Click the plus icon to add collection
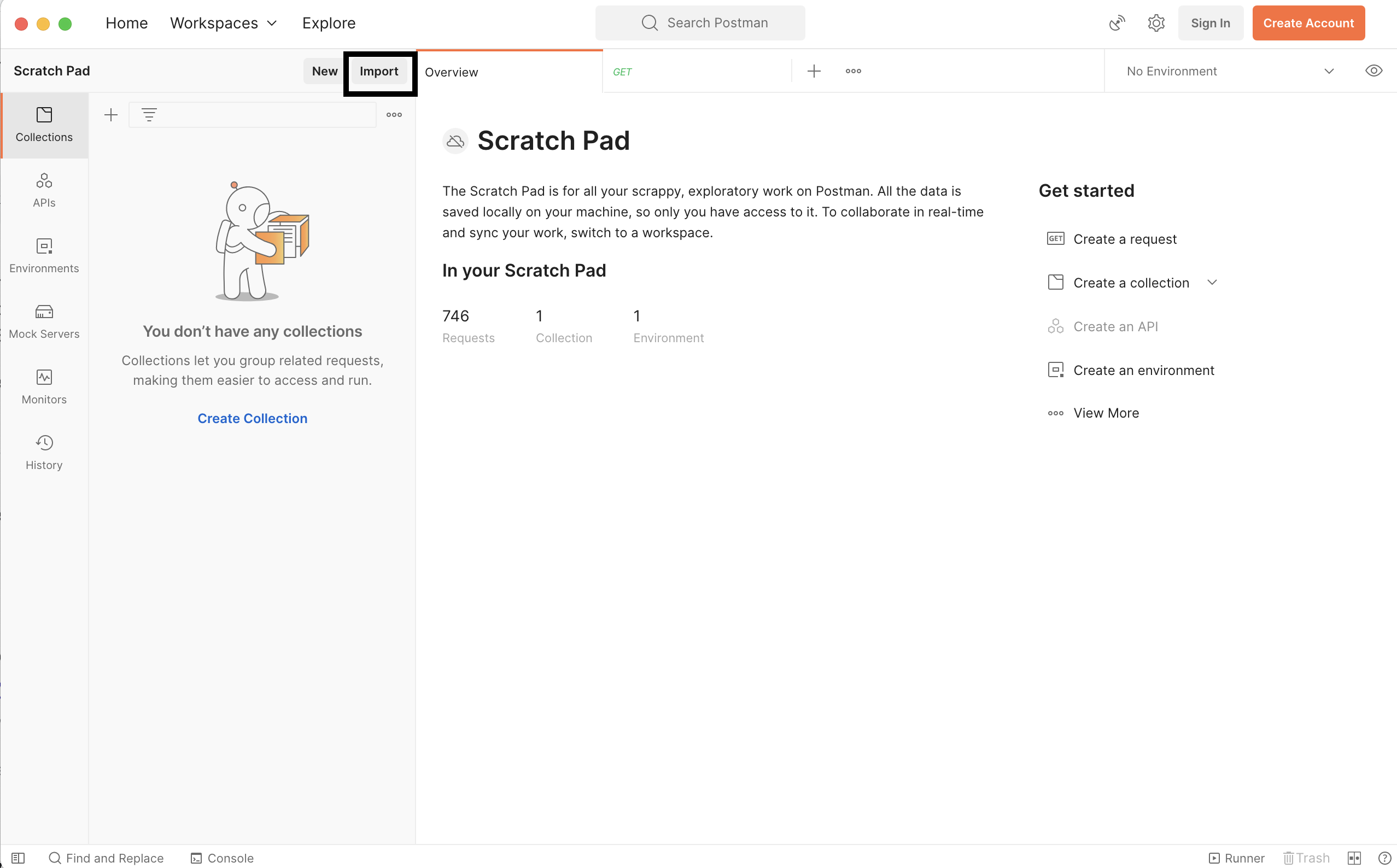This screenshot has height=868, width=1397. (111, 115)
